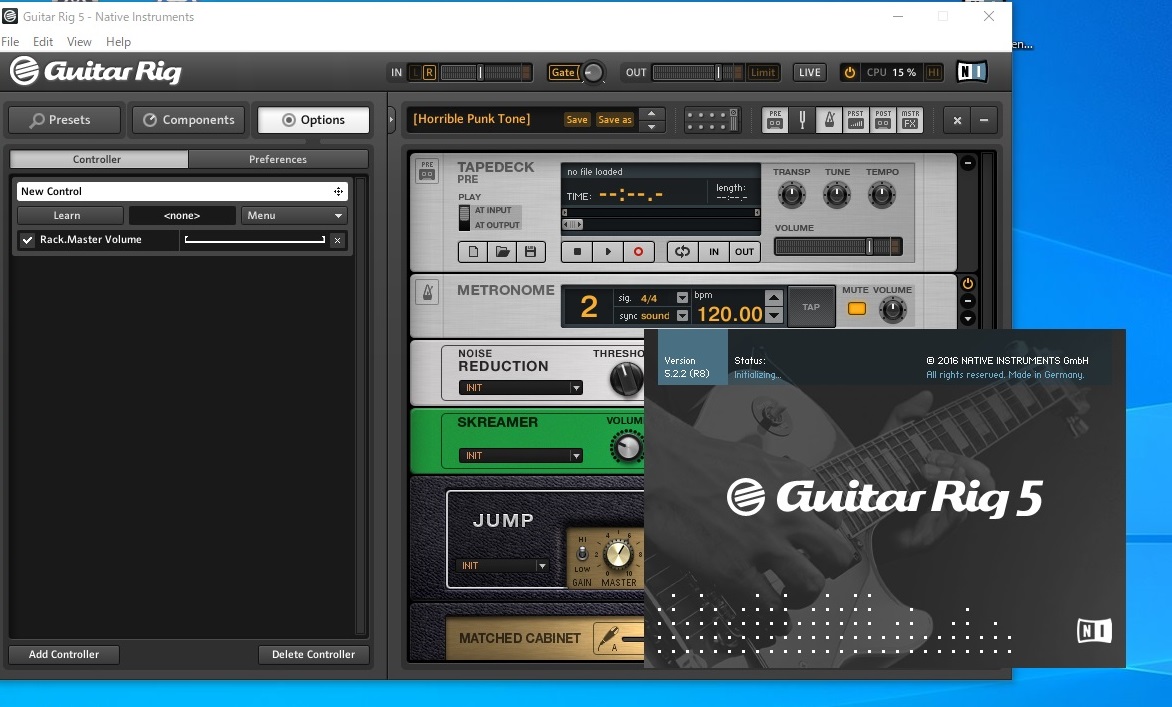
Task: Switch to the Preferences tab
Action: click(x=278, y=159)
